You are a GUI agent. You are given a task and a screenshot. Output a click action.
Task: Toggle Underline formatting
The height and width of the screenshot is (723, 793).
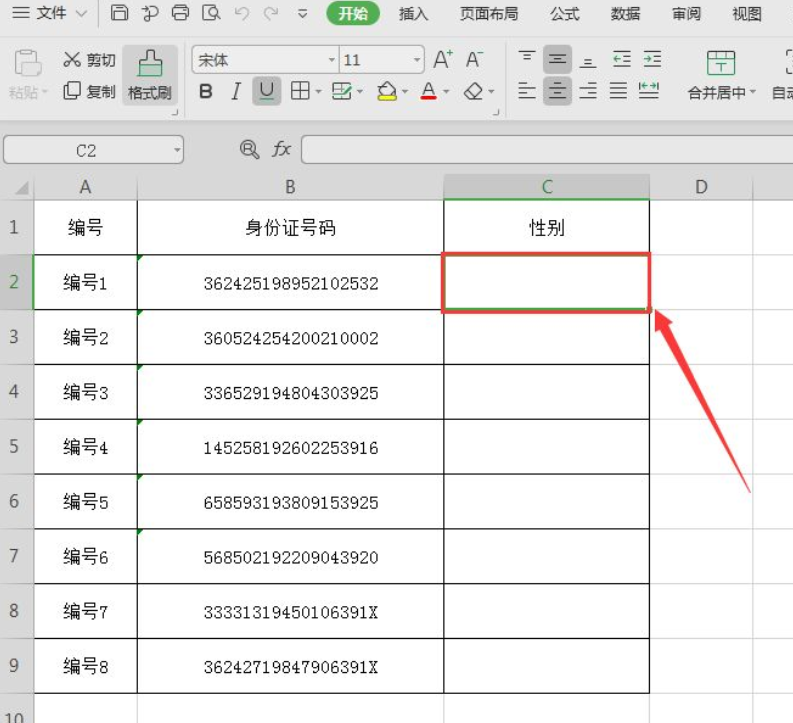point(267,91)
